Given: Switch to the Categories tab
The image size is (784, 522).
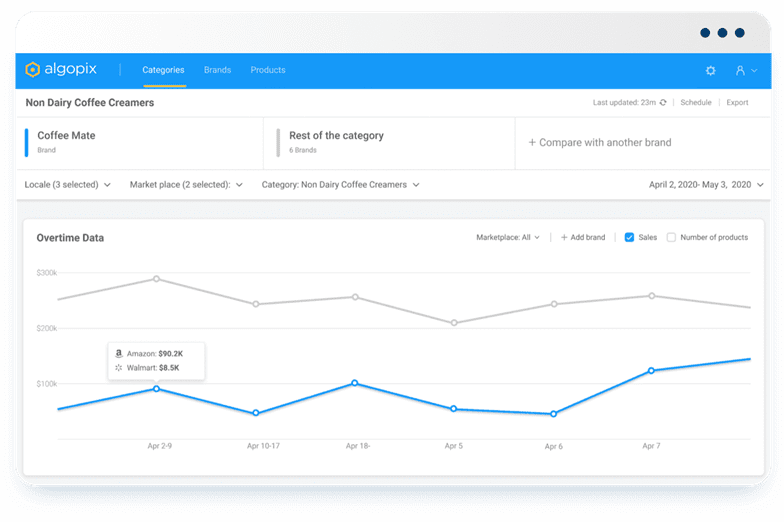Looking at the screenshot, I should (164, 70).
